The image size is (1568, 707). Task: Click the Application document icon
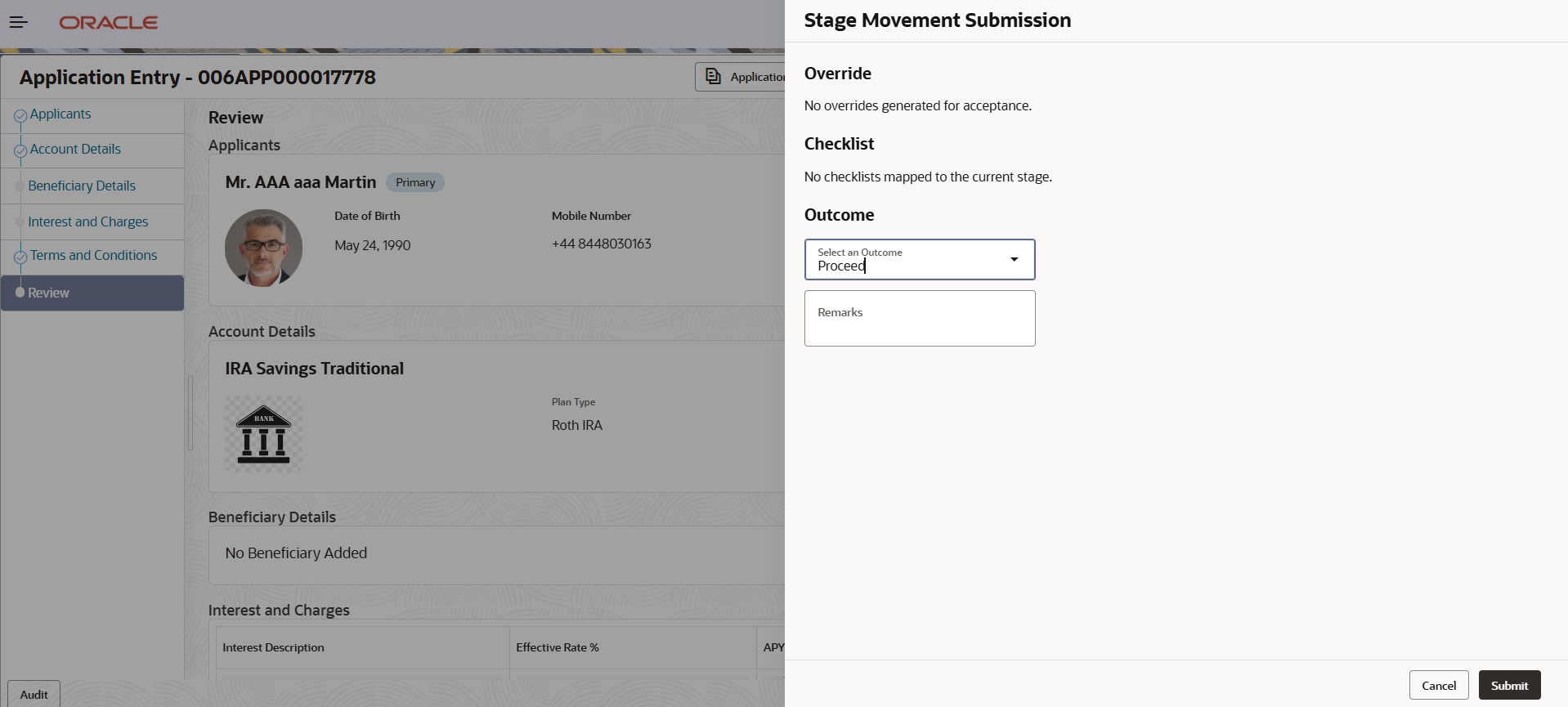tap(714, 76)
